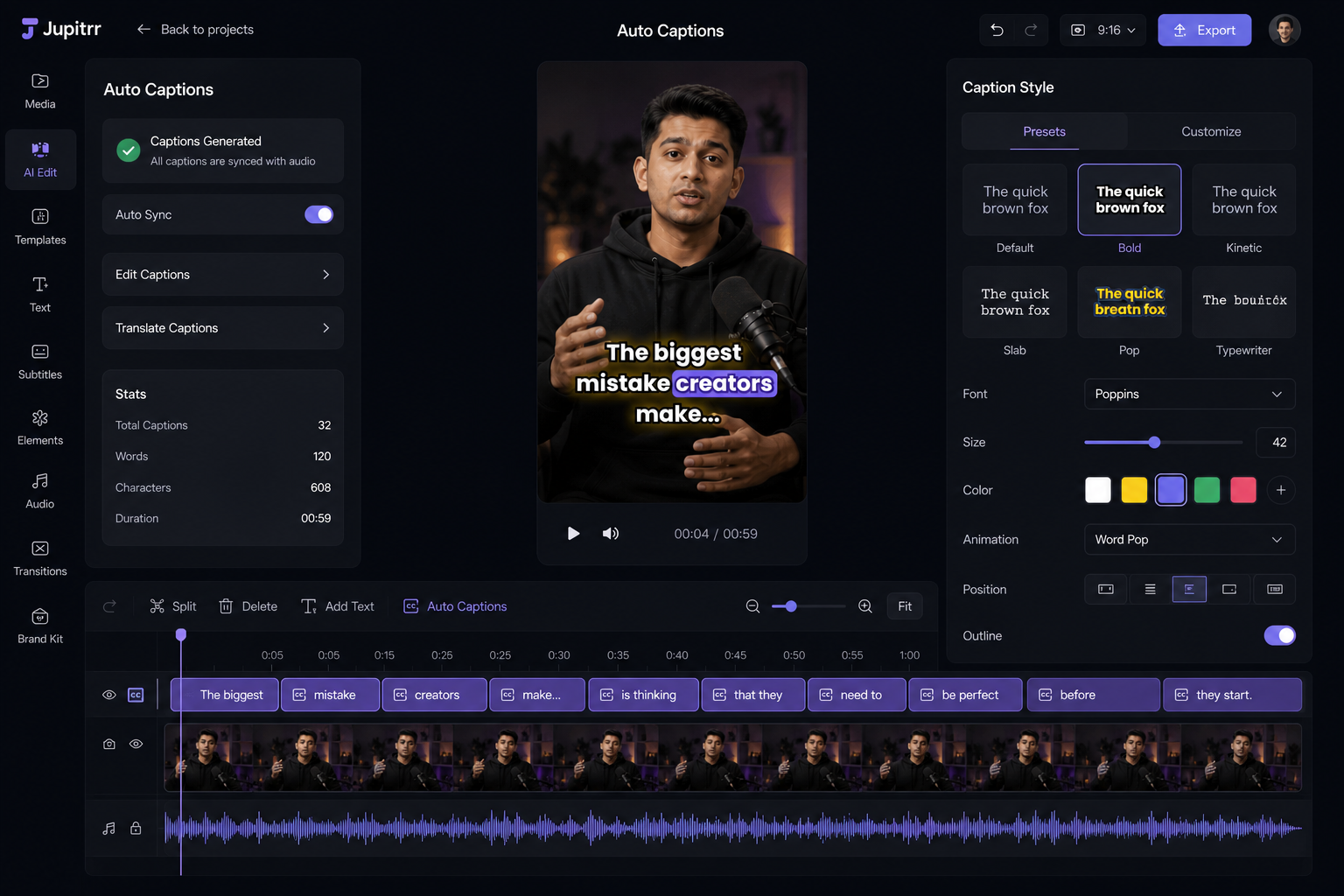The height and width of the screenshot is (896, 1344).
Task: Mute the preview volume speaker icon
Action: [611, 534]
